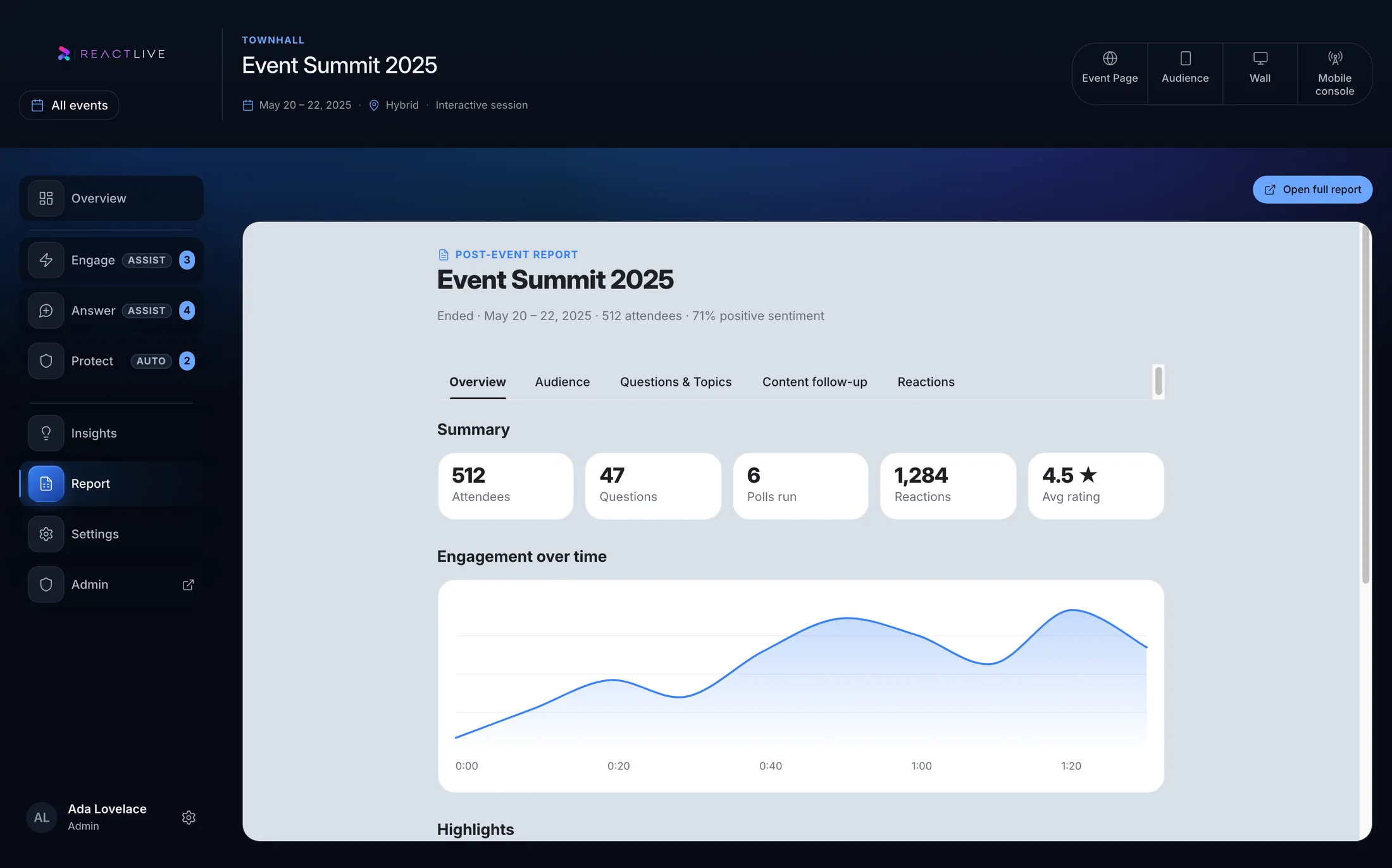Viewport: 1392px width, 868px height.
Task: Click the 4.5 star Avg rating card
Action: coord(1096,486)
